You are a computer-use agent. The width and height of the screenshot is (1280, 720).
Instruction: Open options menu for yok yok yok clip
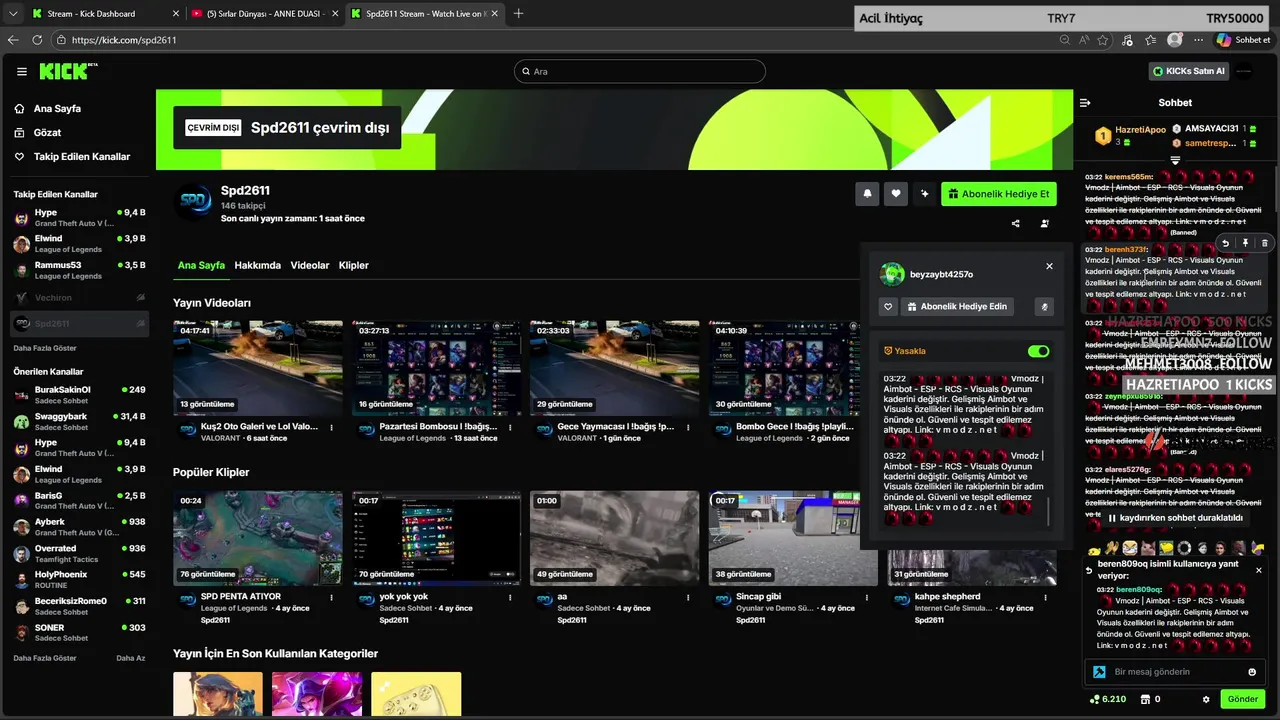511,597
